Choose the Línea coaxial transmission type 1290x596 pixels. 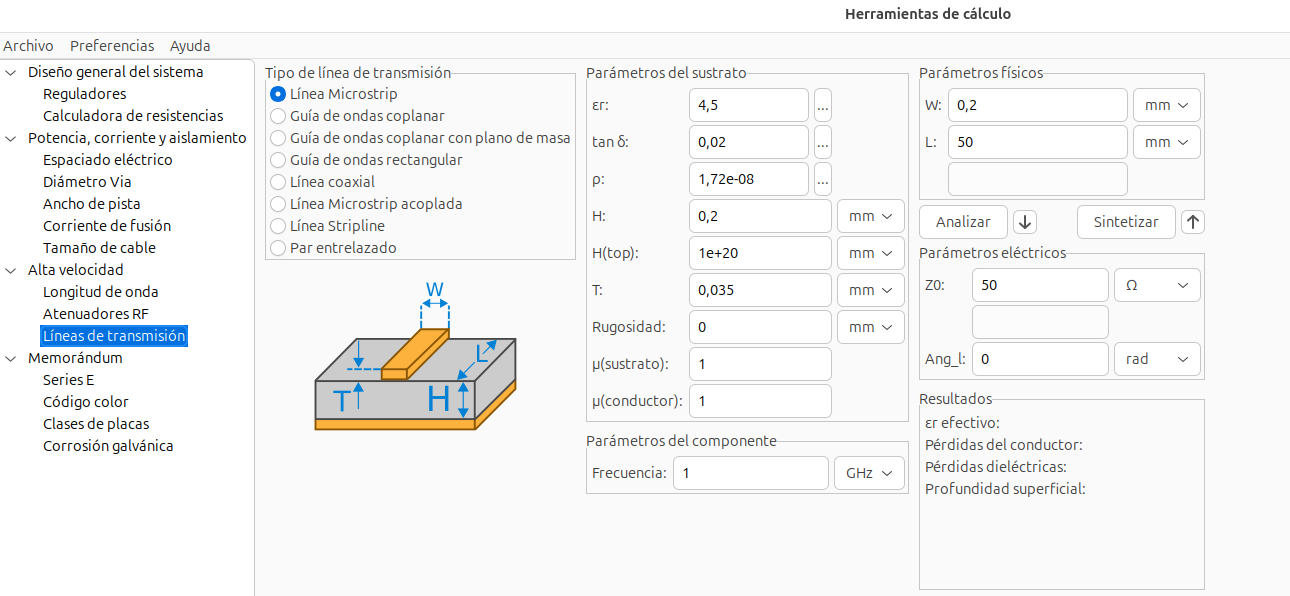click(x=278, y=182)
